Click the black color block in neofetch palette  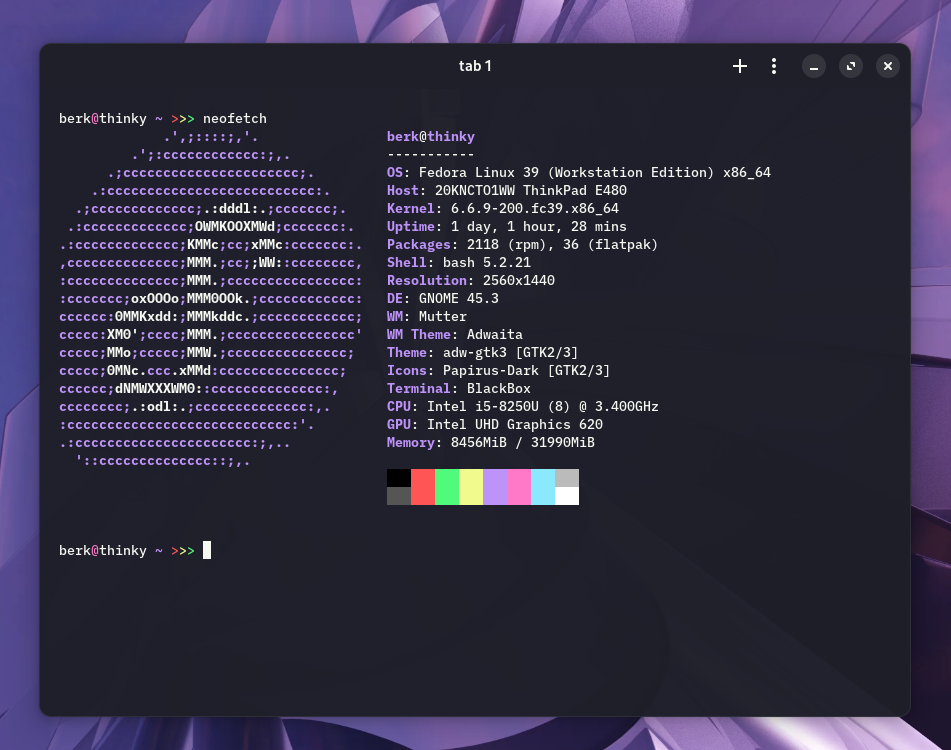[x=399, y=478]
